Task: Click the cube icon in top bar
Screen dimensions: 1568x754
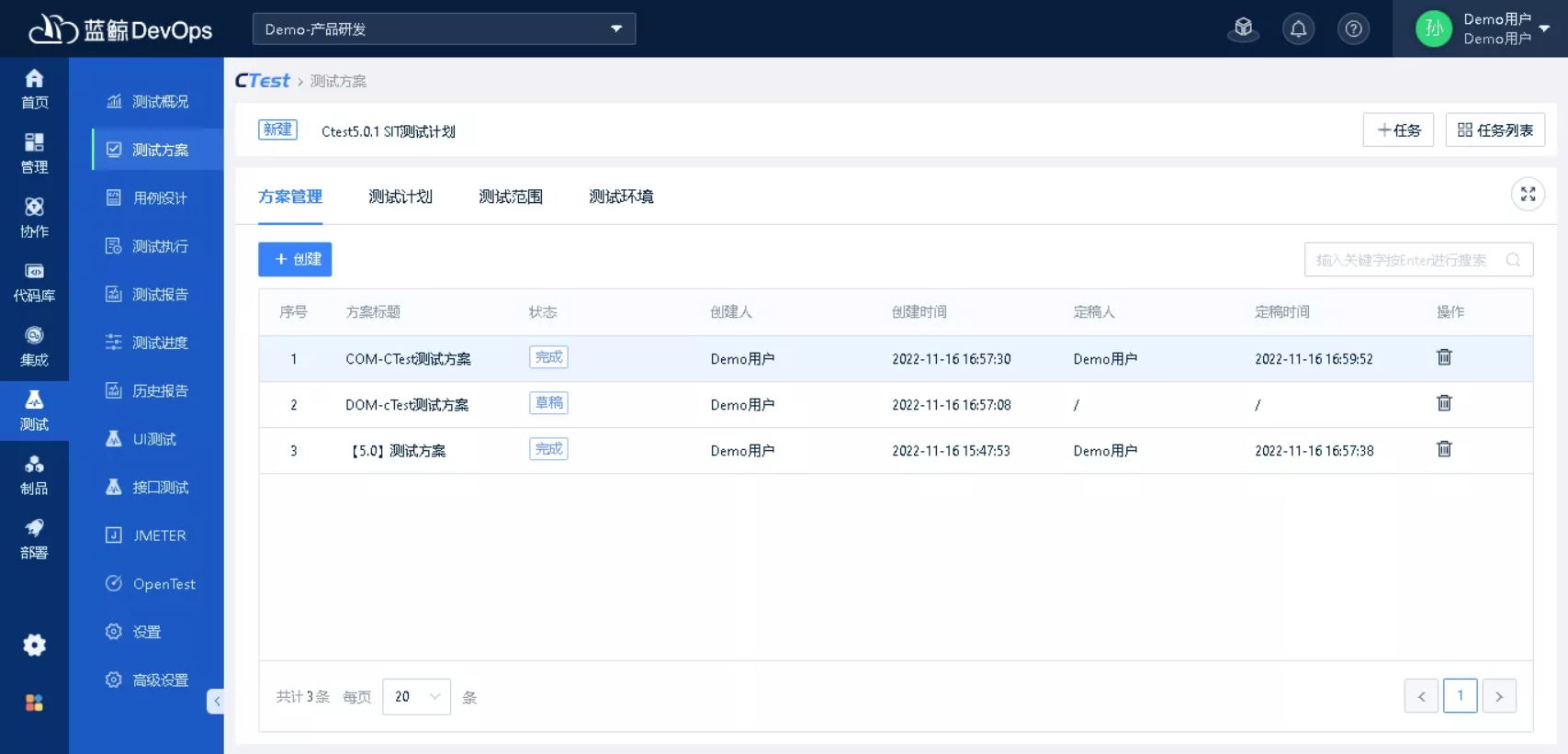Action: (x=1243, y=29)
